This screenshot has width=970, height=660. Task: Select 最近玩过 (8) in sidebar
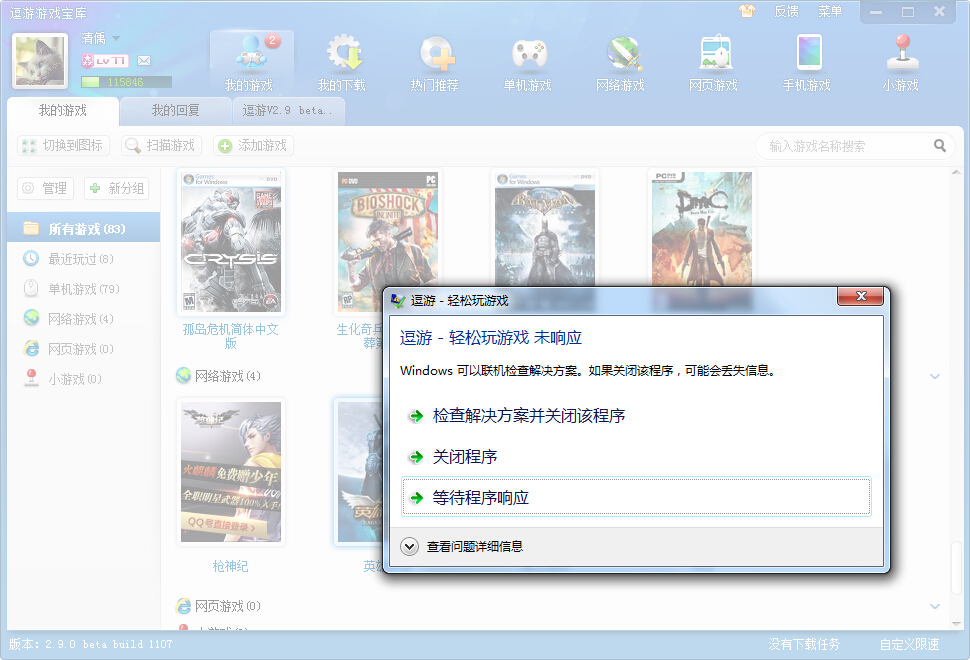click(x=84, y=259)
